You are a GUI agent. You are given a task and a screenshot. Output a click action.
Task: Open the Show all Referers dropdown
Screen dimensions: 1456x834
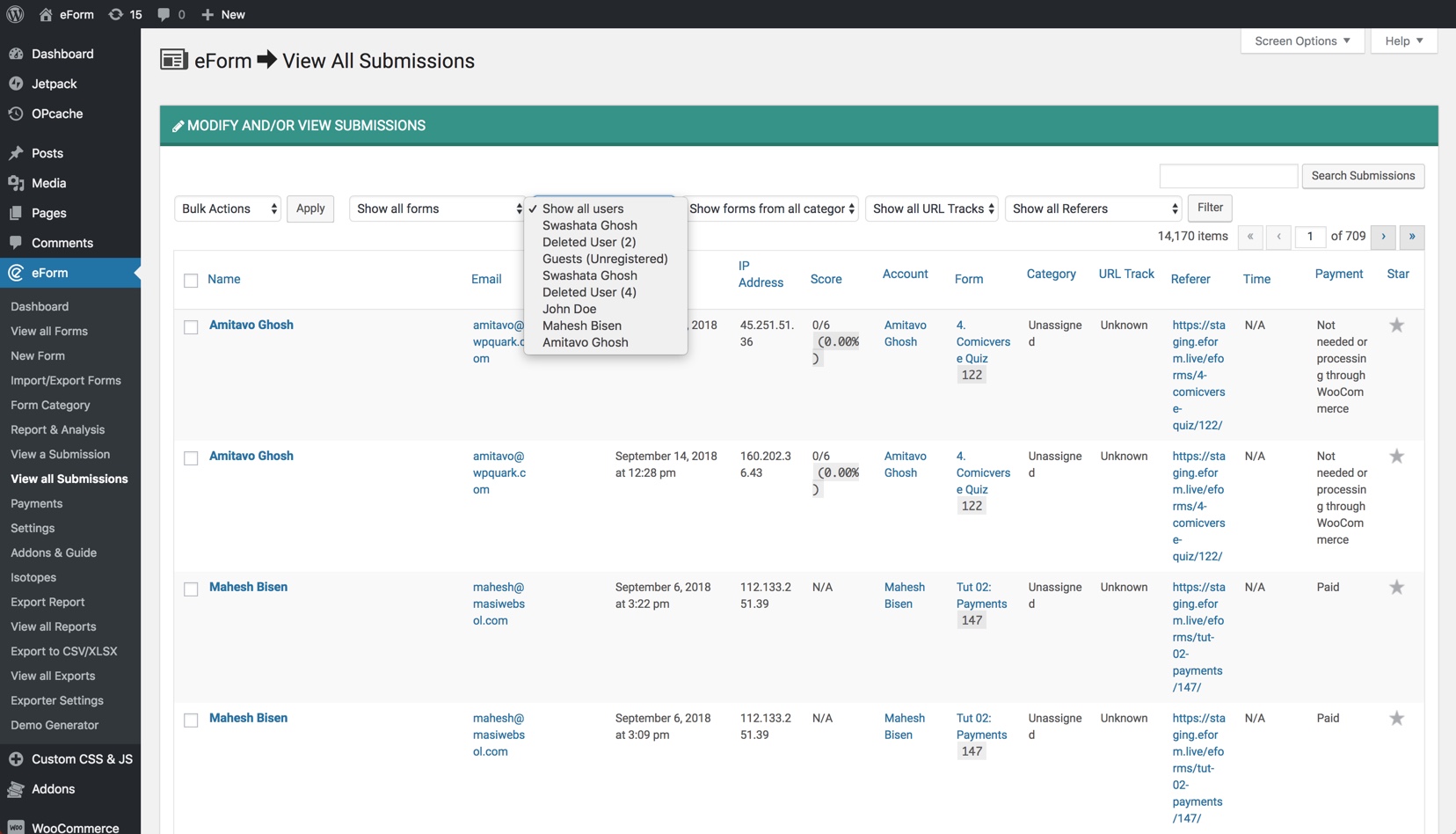pos(1093,208)
